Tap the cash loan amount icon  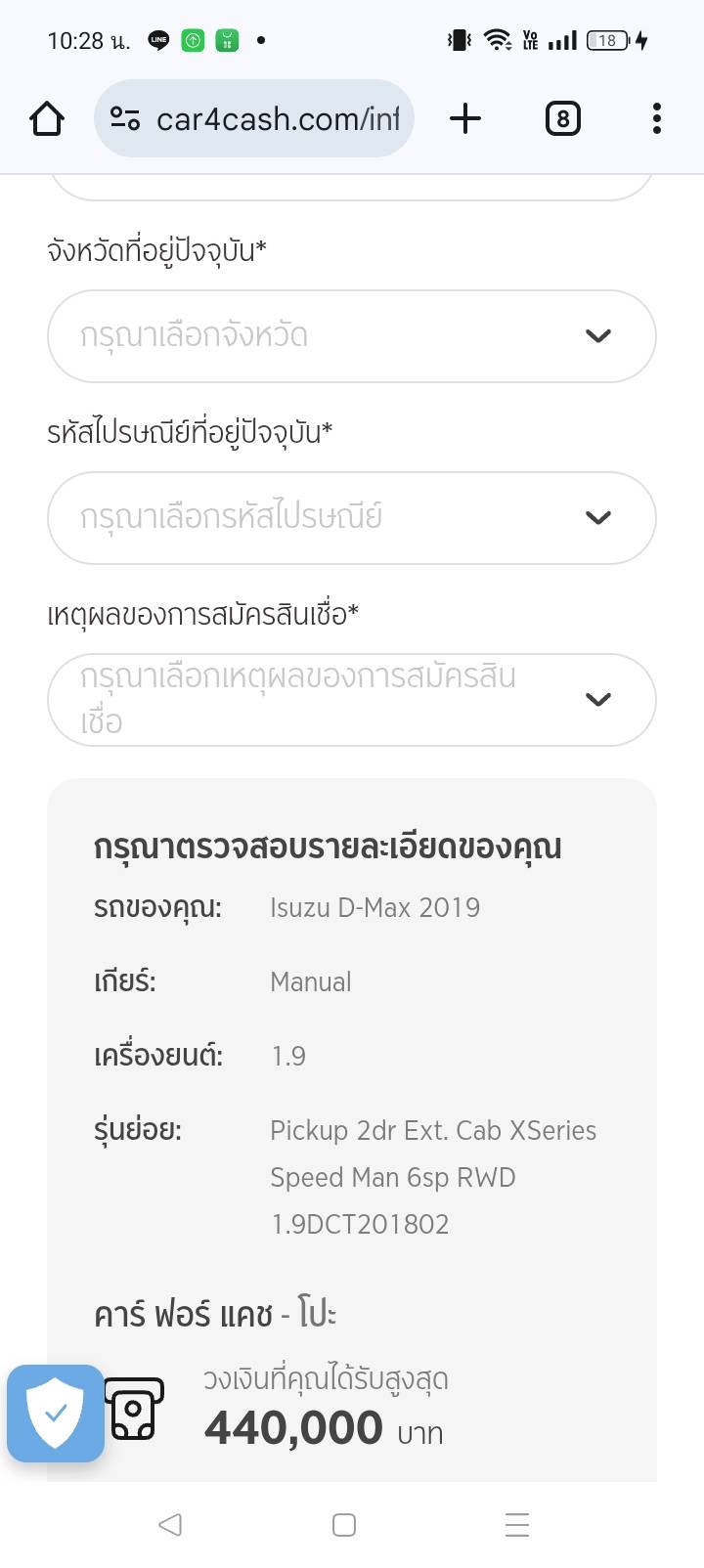134,1410
